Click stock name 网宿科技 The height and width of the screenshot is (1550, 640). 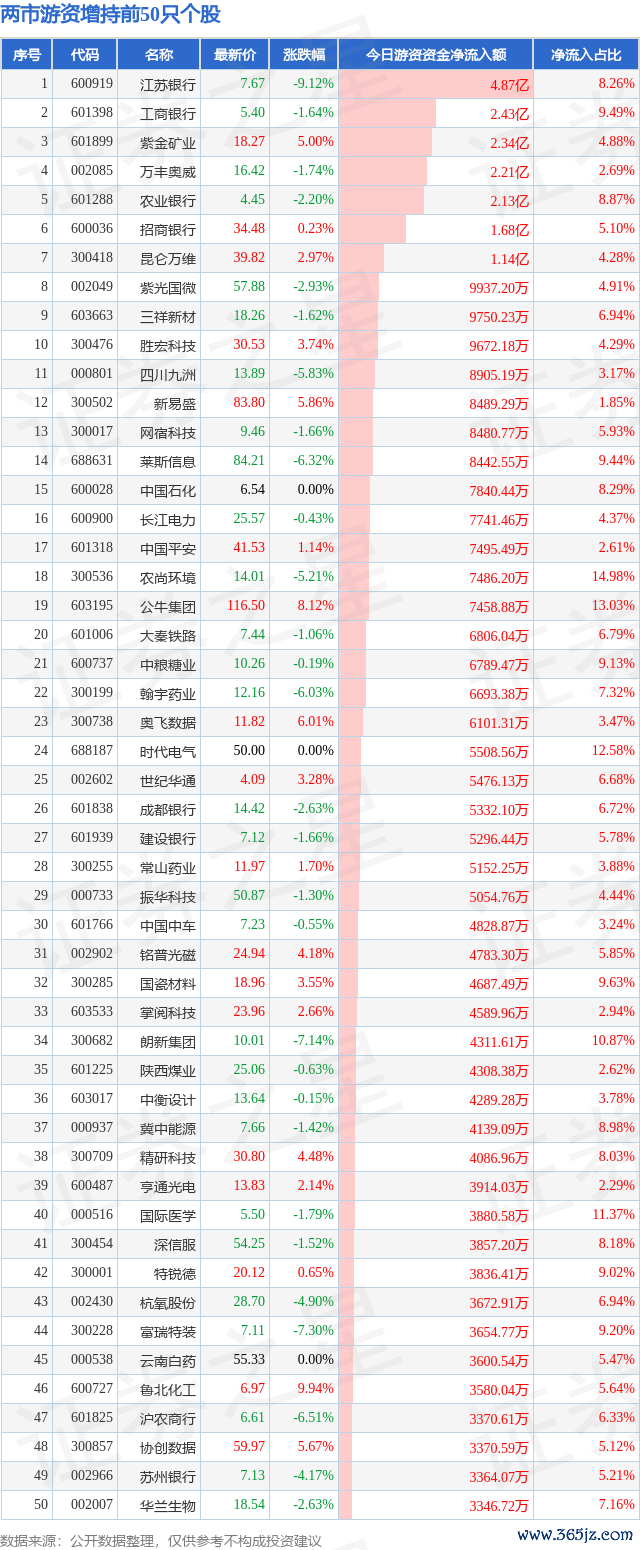click(169, 433)
